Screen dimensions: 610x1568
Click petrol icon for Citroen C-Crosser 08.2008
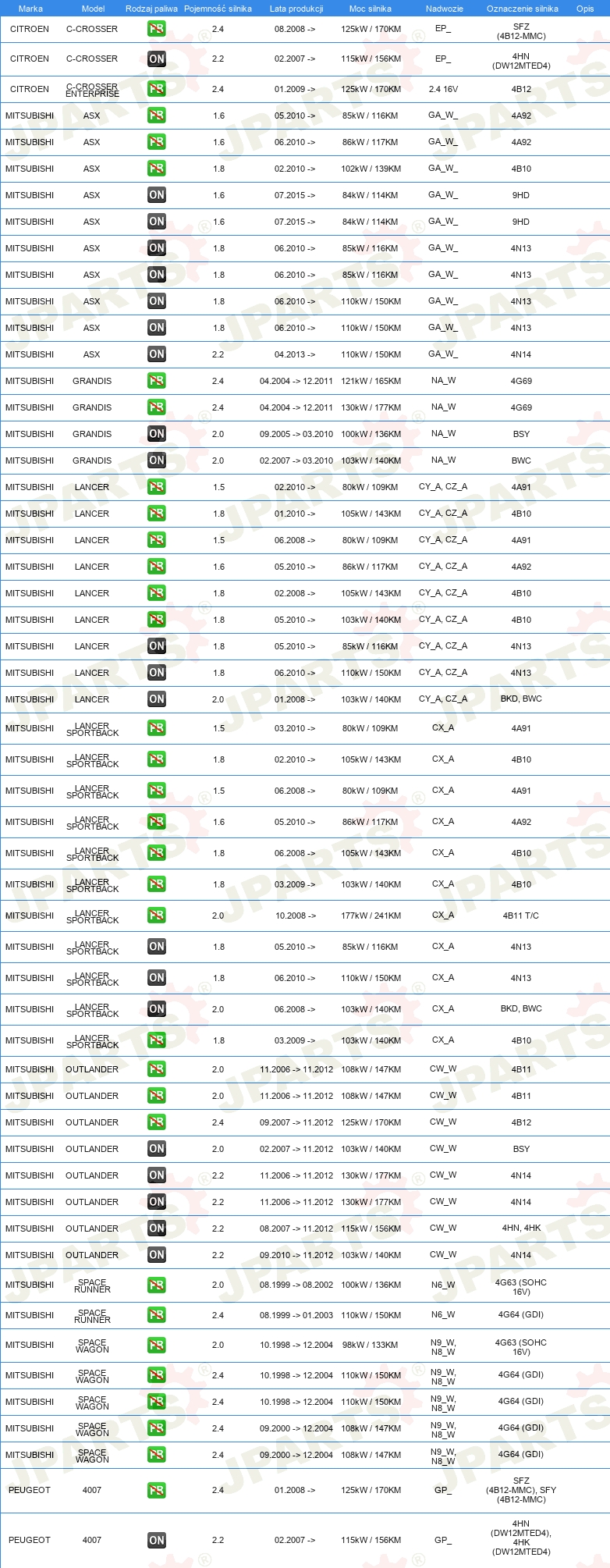[x=157, y=29]
